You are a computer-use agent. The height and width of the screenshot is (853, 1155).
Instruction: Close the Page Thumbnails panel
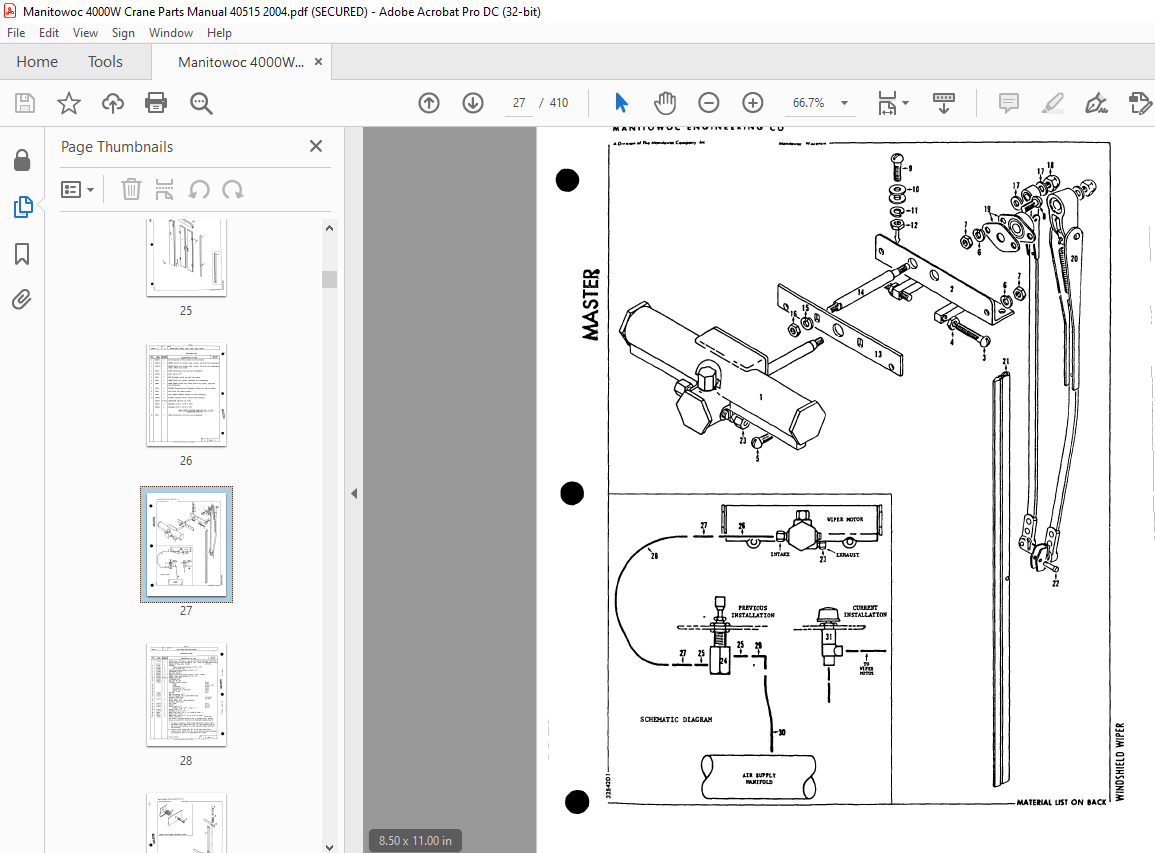click(x=316, y=147)
